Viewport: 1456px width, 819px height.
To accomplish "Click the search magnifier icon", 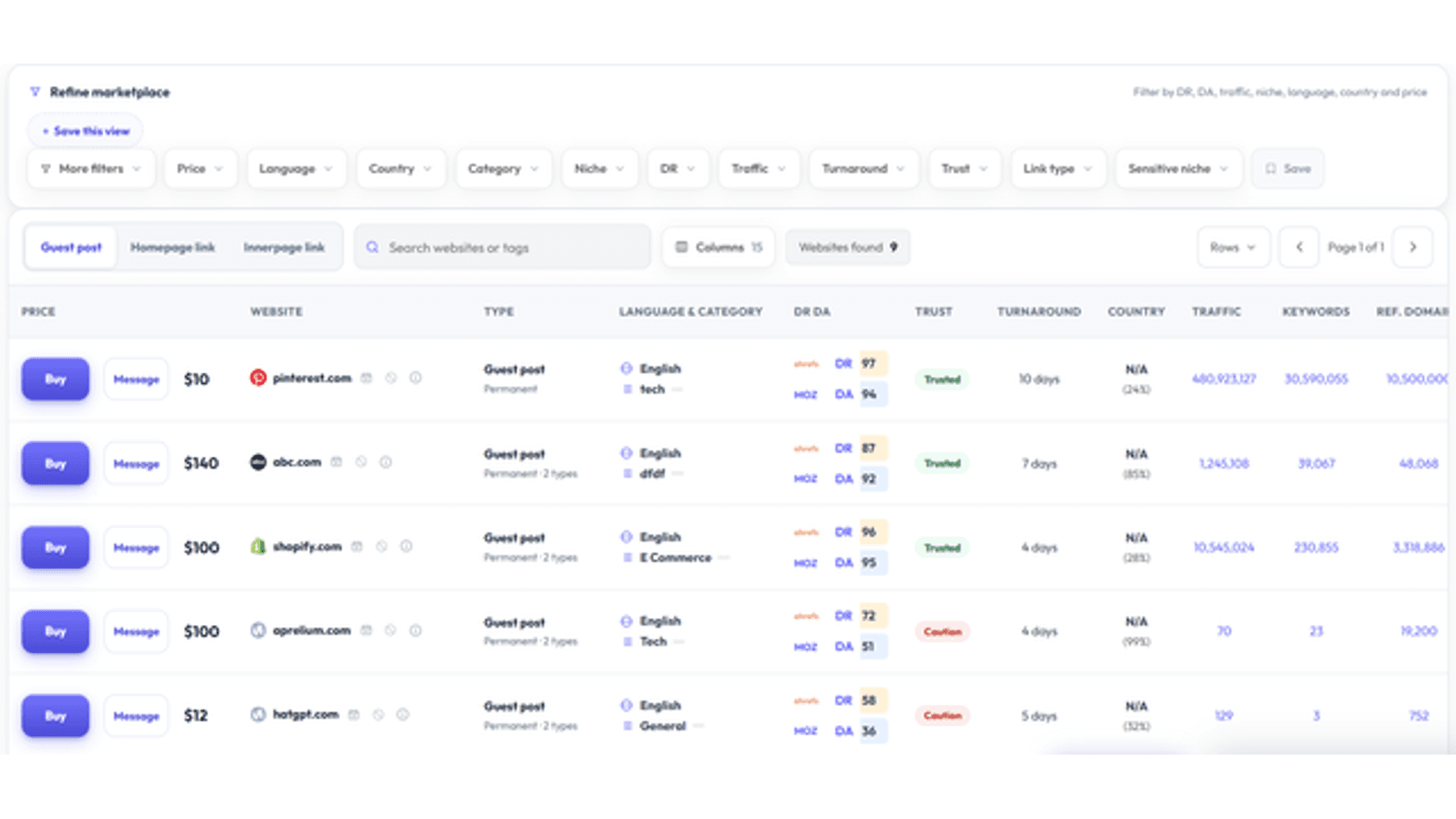I will click(x=373, y=247).
